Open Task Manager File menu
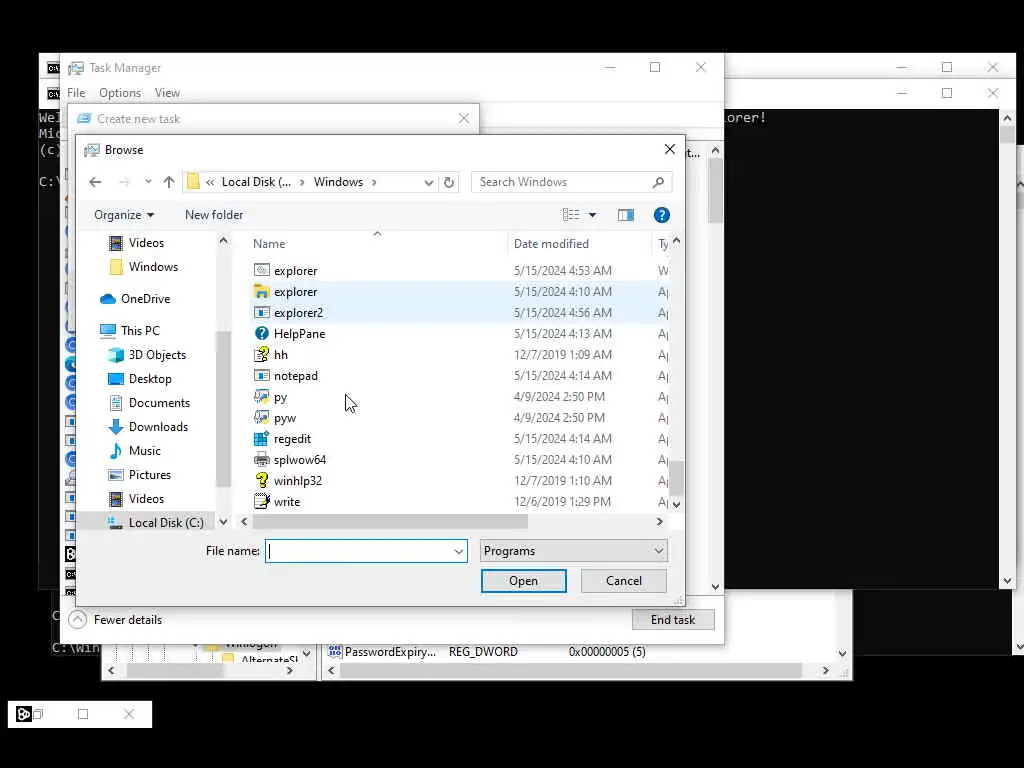 pos(76,93)
